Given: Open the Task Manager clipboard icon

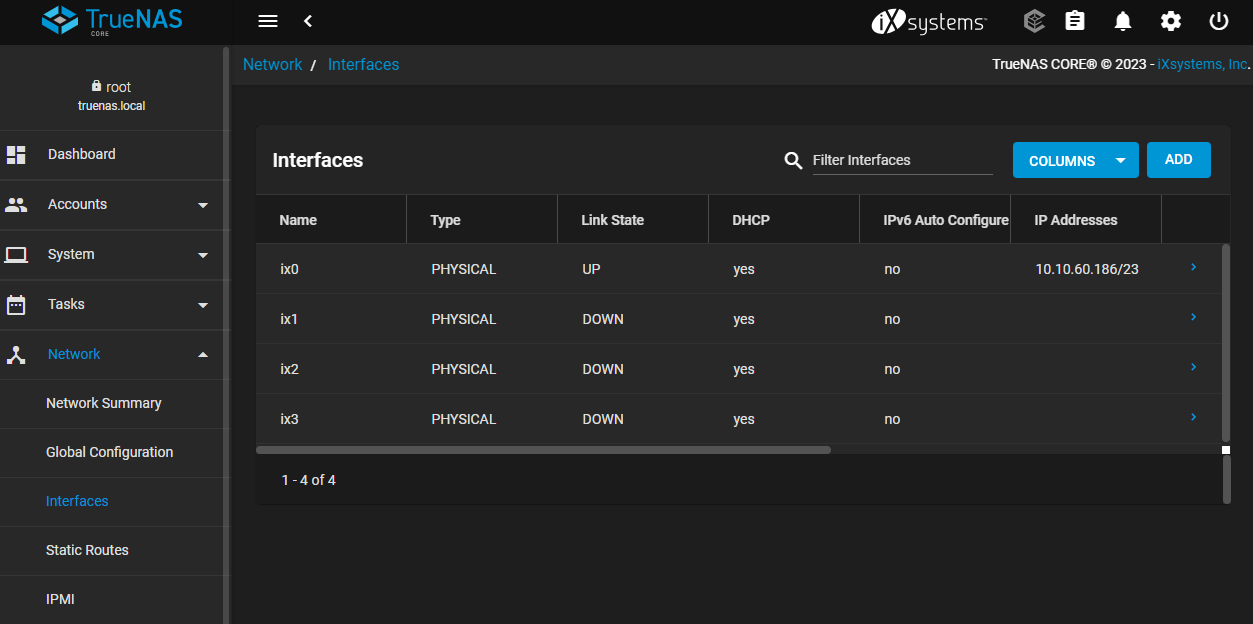Looking at the screenshot, I should (x=1075, y=21).
